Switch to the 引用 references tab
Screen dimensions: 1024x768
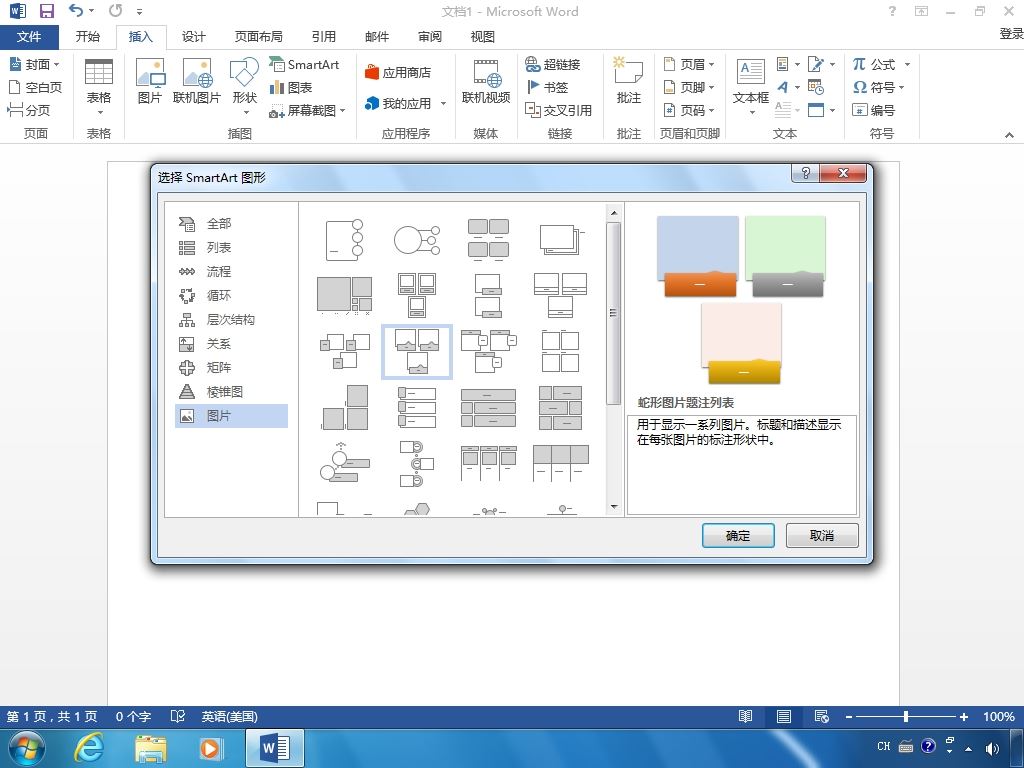[323, 37]
